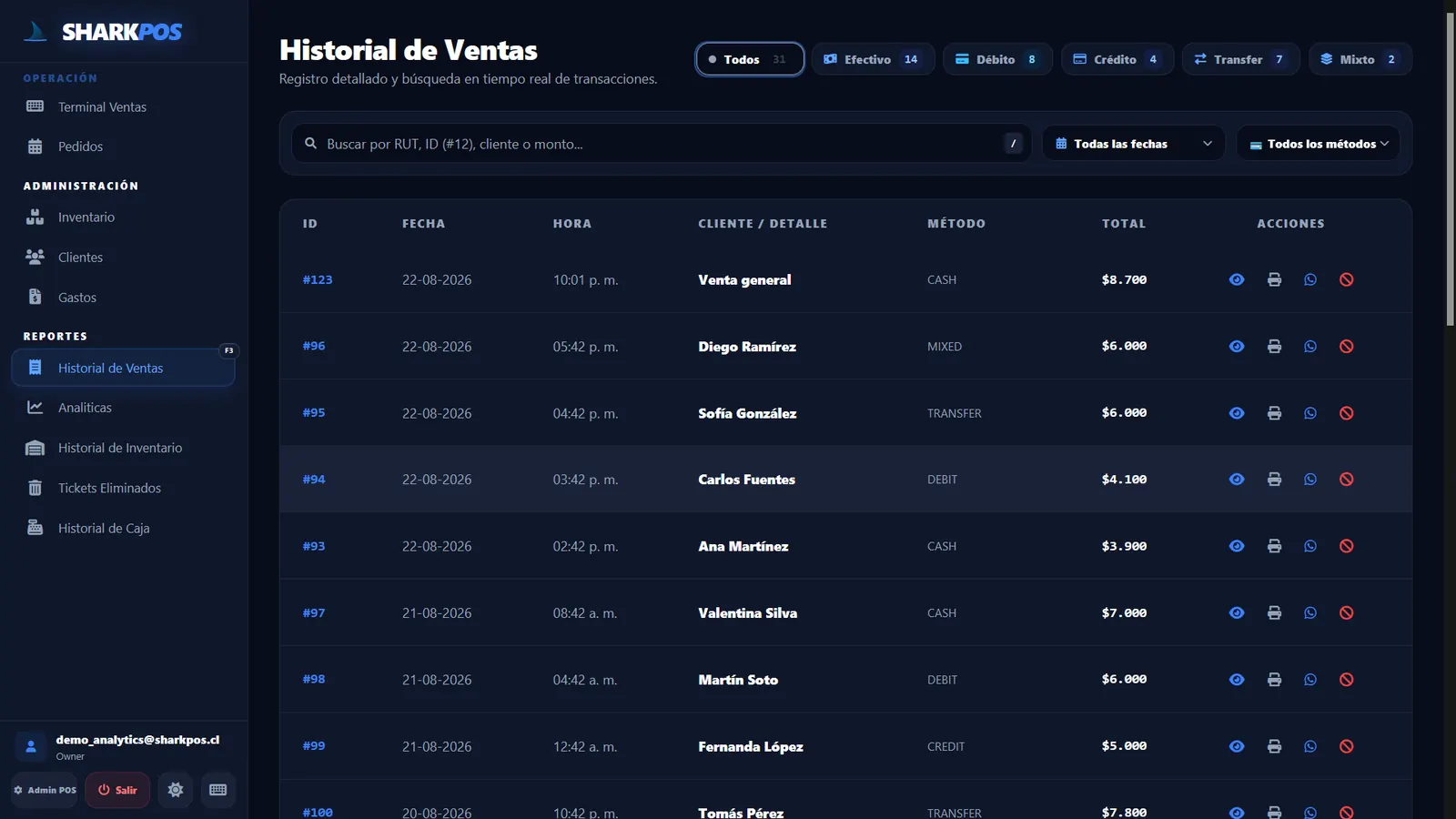This screenshot has height=819, width=1456.
Task: Show details of Ana Martínez's sale
Action: pyautogui.click(x=1237, y=546)
